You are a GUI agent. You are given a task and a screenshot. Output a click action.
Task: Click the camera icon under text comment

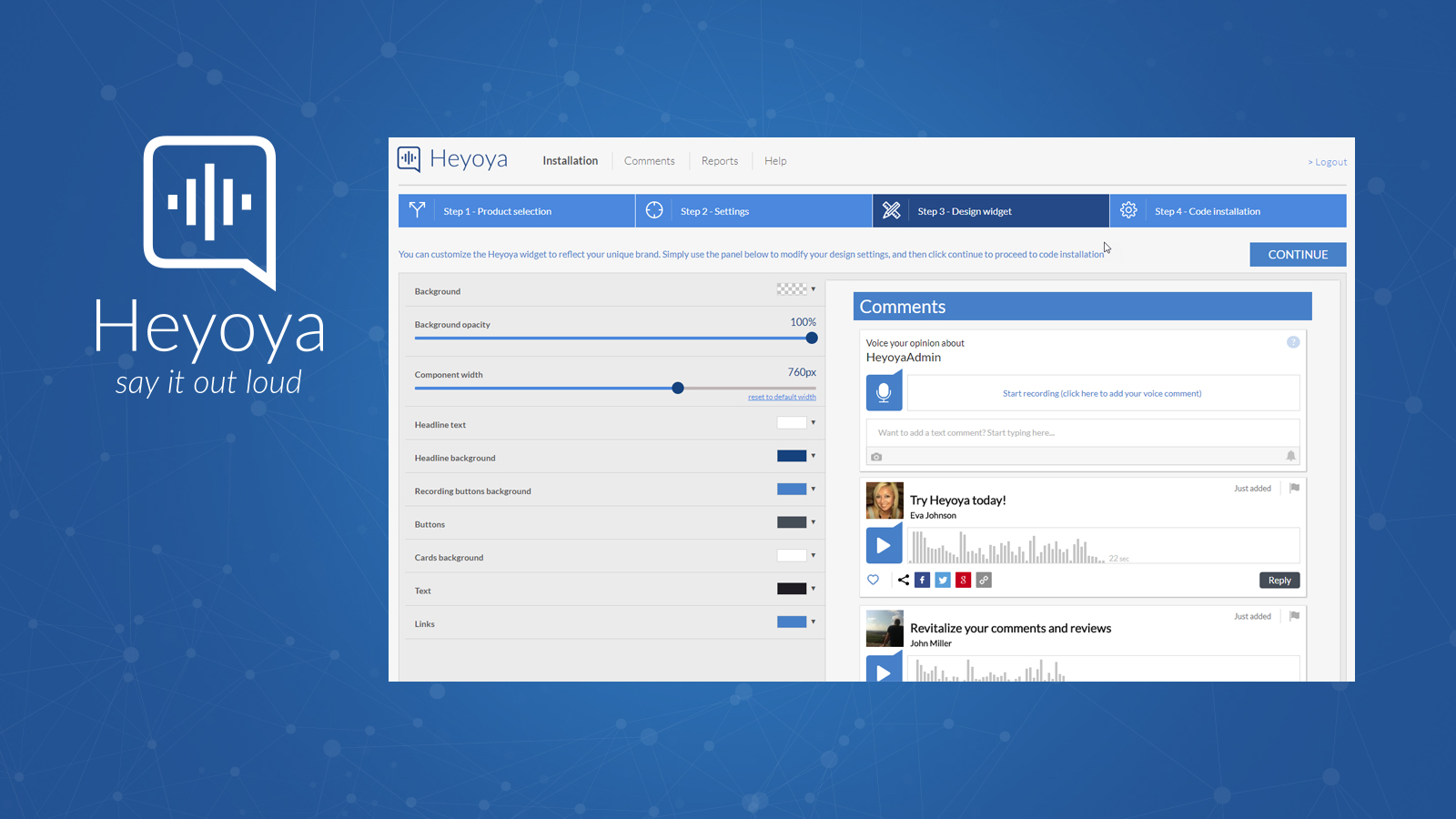tap(876, 457)
